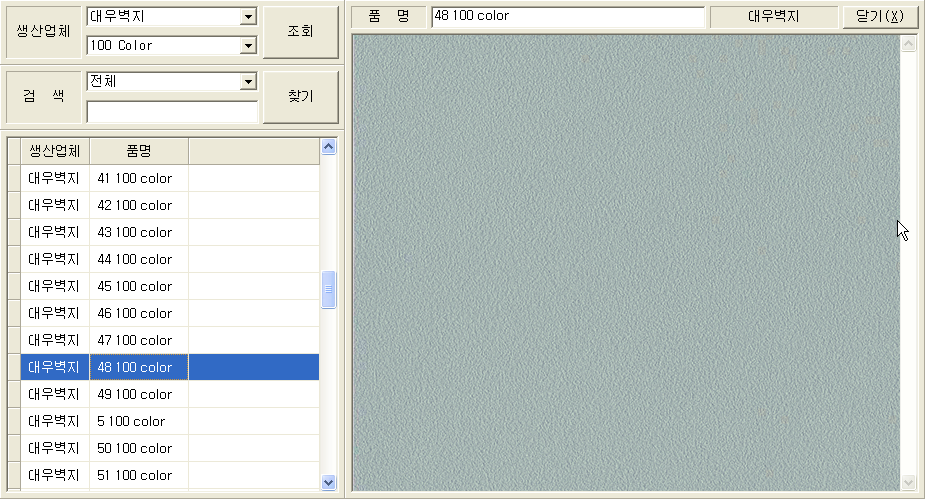
Task: Click the product list scrollbar thumb
Action: pos(329,290)
